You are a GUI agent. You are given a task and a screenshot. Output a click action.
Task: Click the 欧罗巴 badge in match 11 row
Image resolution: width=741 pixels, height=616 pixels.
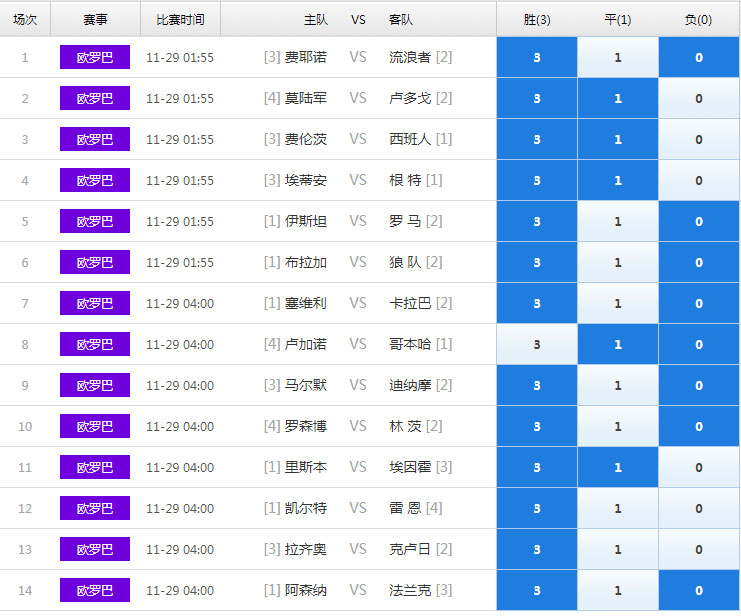pos(95,467)
